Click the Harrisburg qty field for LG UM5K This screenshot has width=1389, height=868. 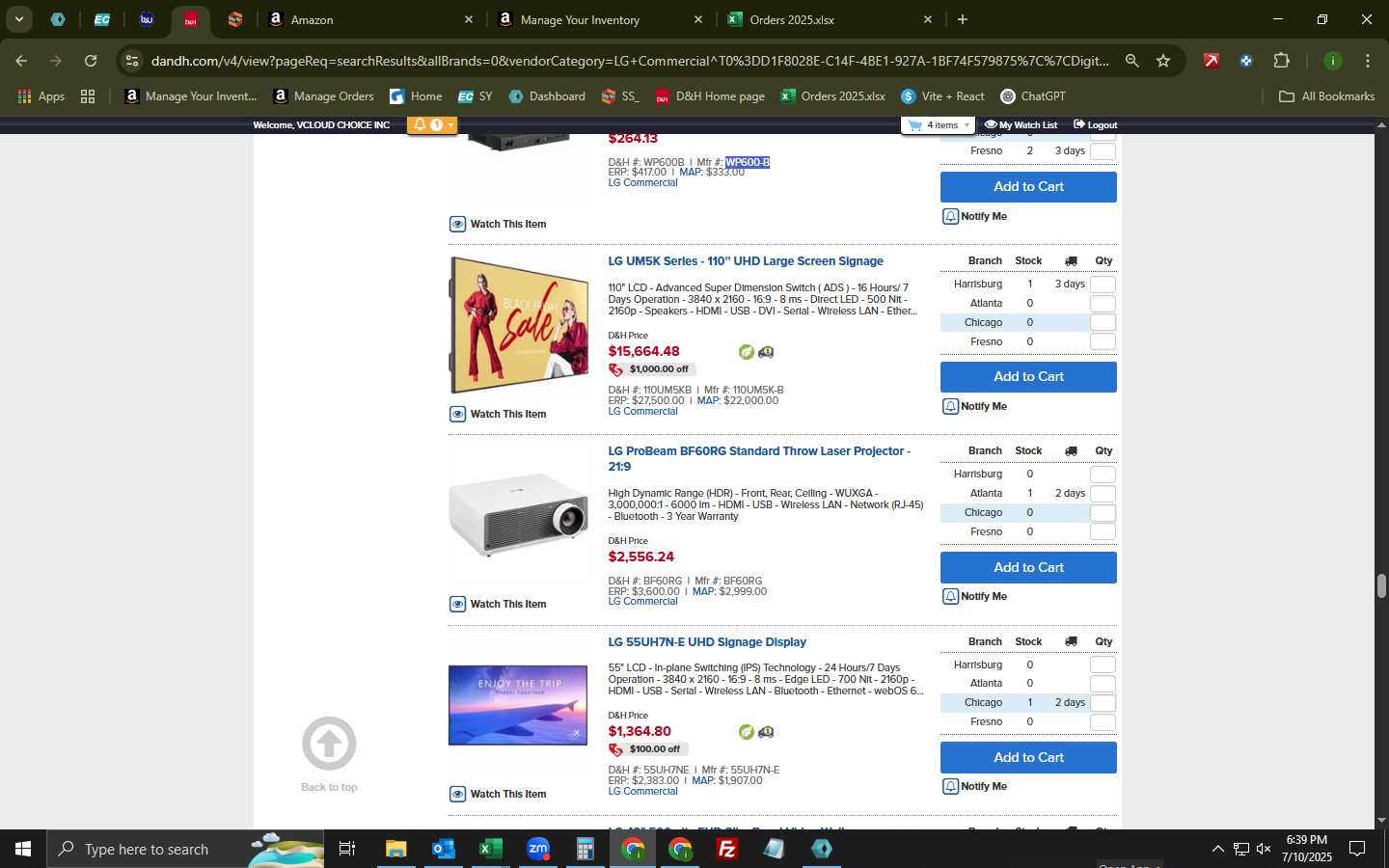click(1103, 285)
